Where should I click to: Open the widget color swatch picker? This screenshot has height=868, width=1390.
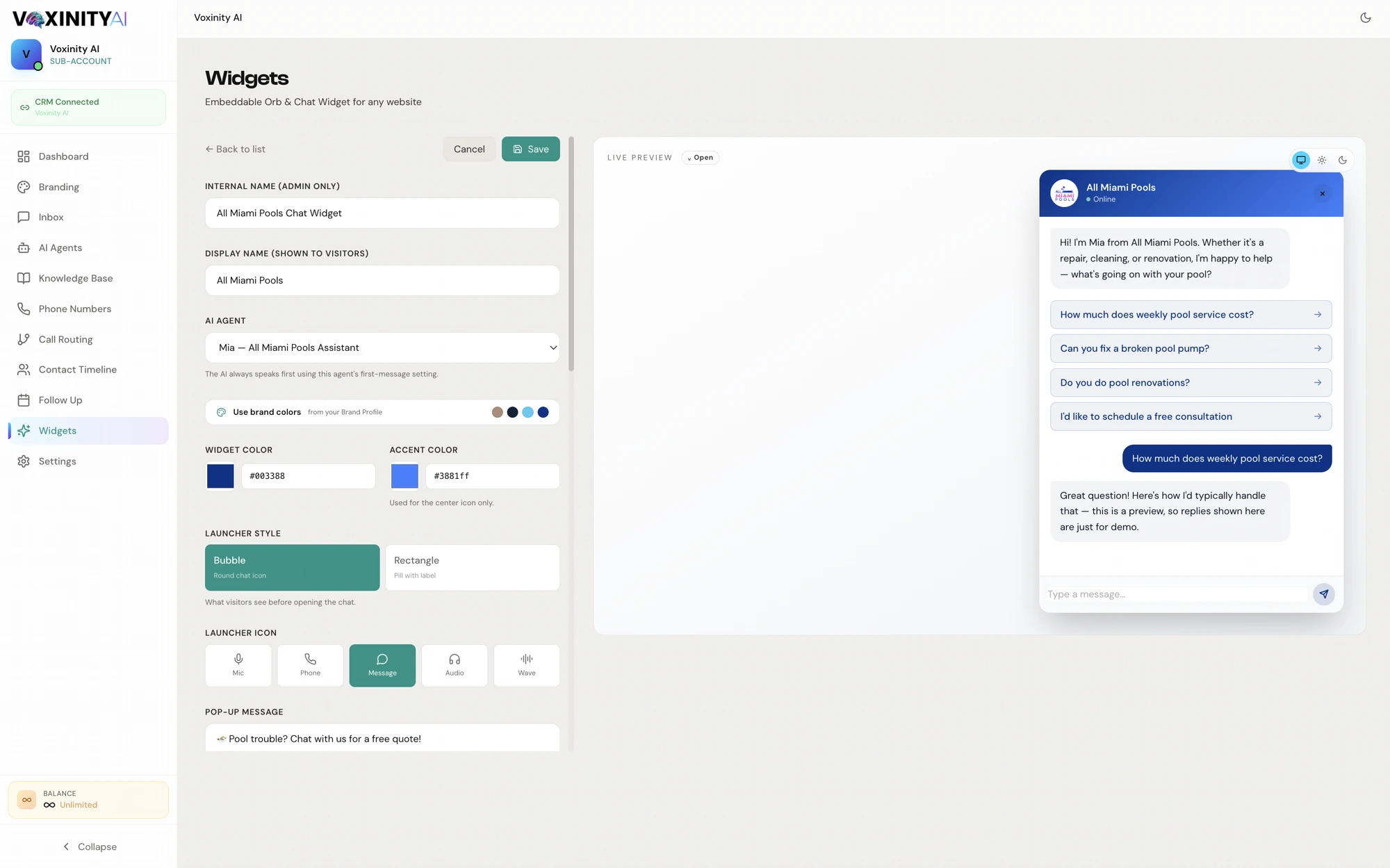(220, 476)
